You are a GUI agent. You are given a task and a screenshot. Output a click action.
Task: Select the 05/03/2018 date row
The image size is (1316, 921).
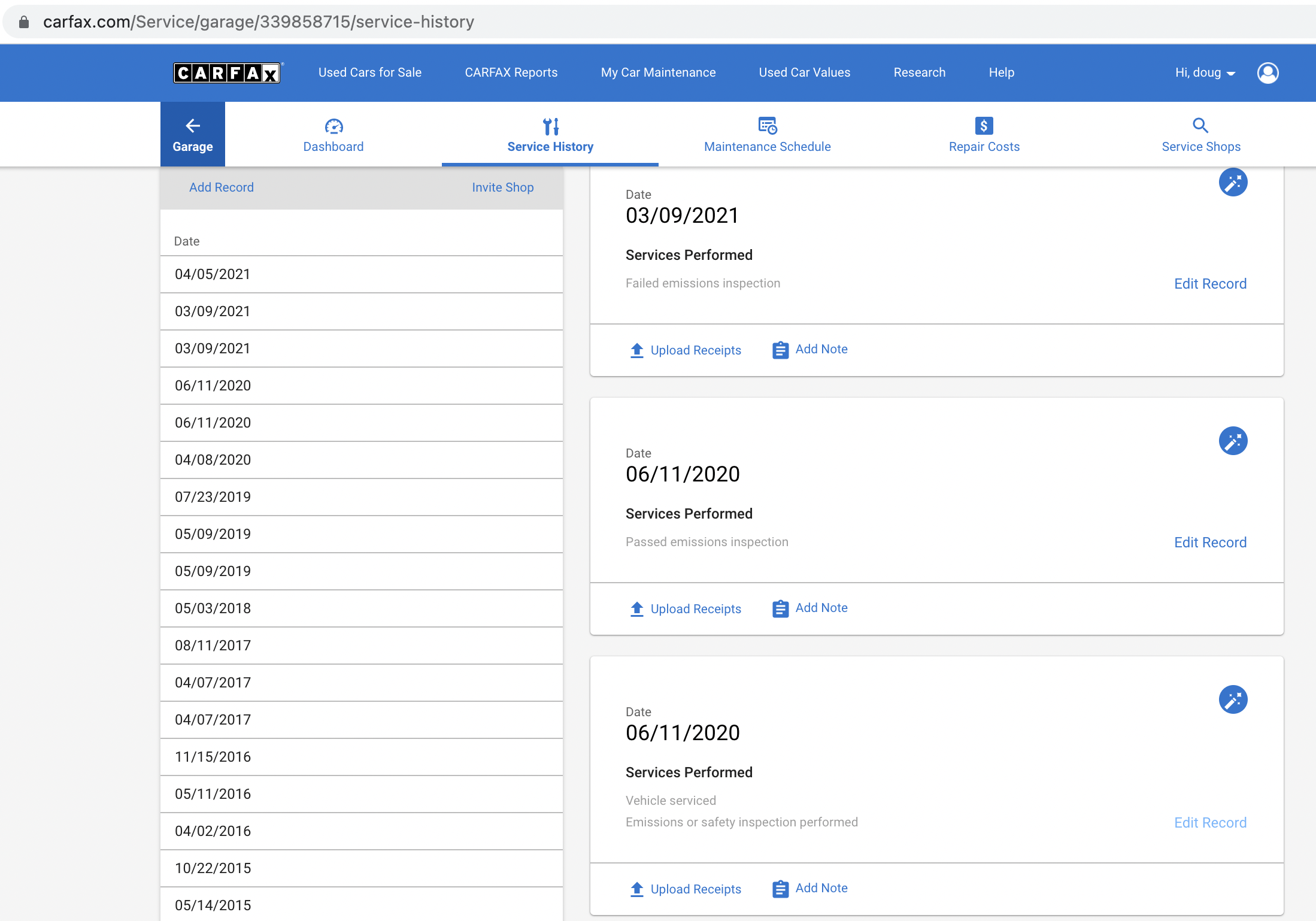pos(362,608)
